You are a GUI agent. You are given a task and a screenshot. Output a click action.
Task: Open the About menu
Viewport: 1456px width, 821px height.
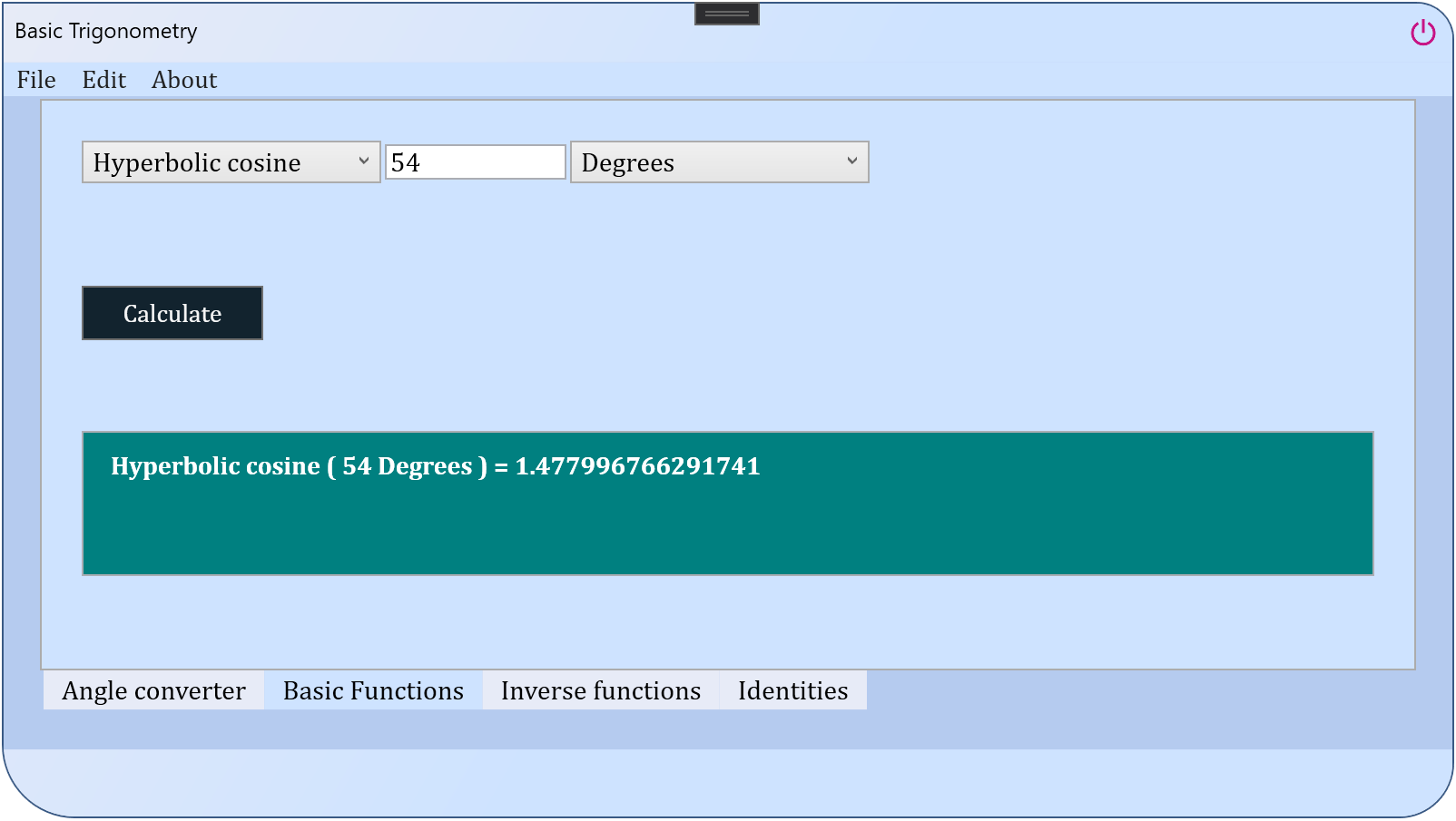pyautogui.click(x=184, y=80)
